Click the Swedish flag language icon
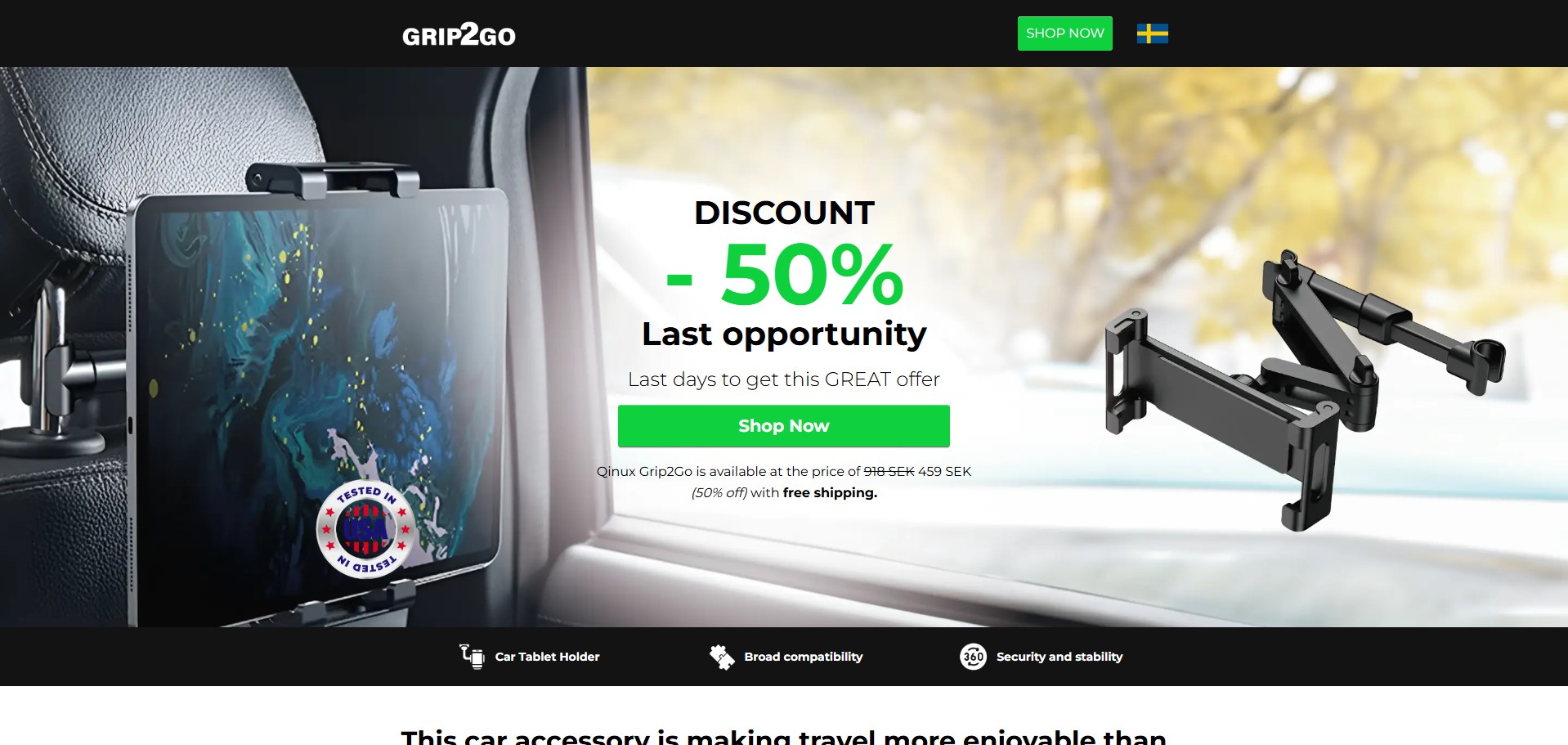 pyautogui.click(x=1152, y=34)
